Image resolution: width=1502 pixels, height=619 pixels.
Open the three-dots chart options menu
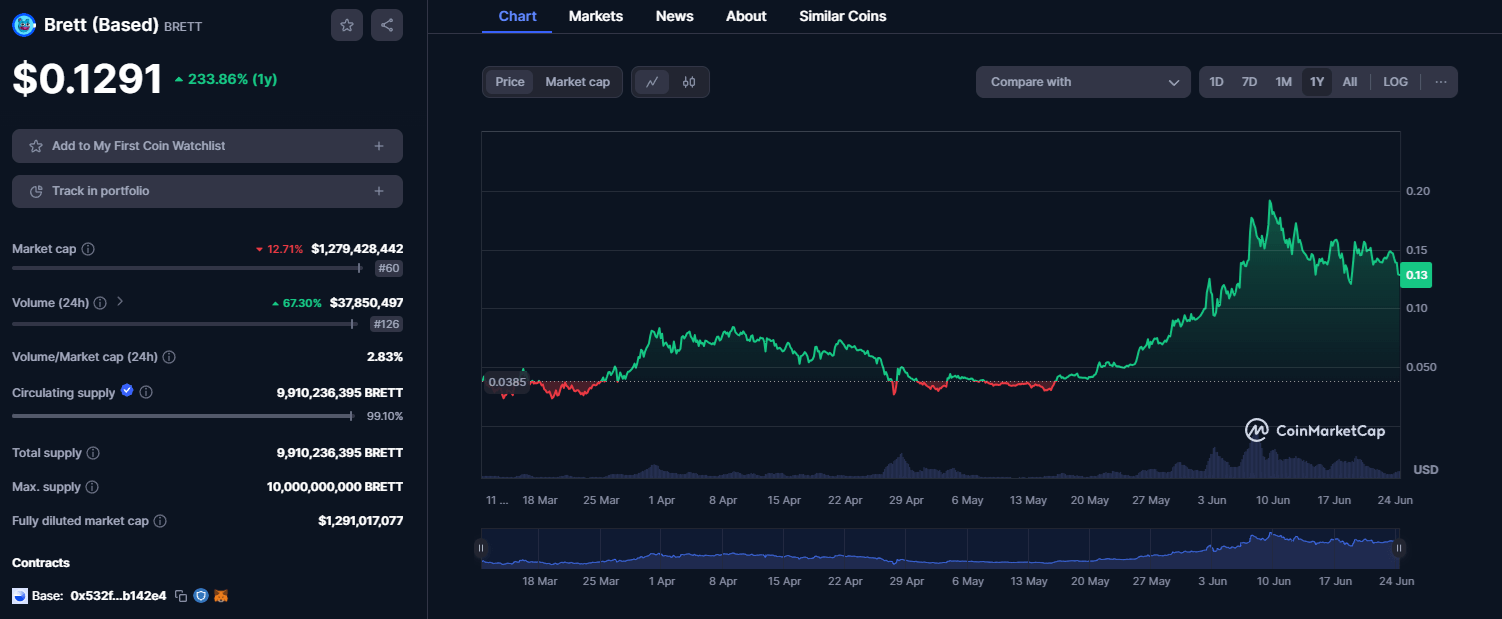point(1440,82)
